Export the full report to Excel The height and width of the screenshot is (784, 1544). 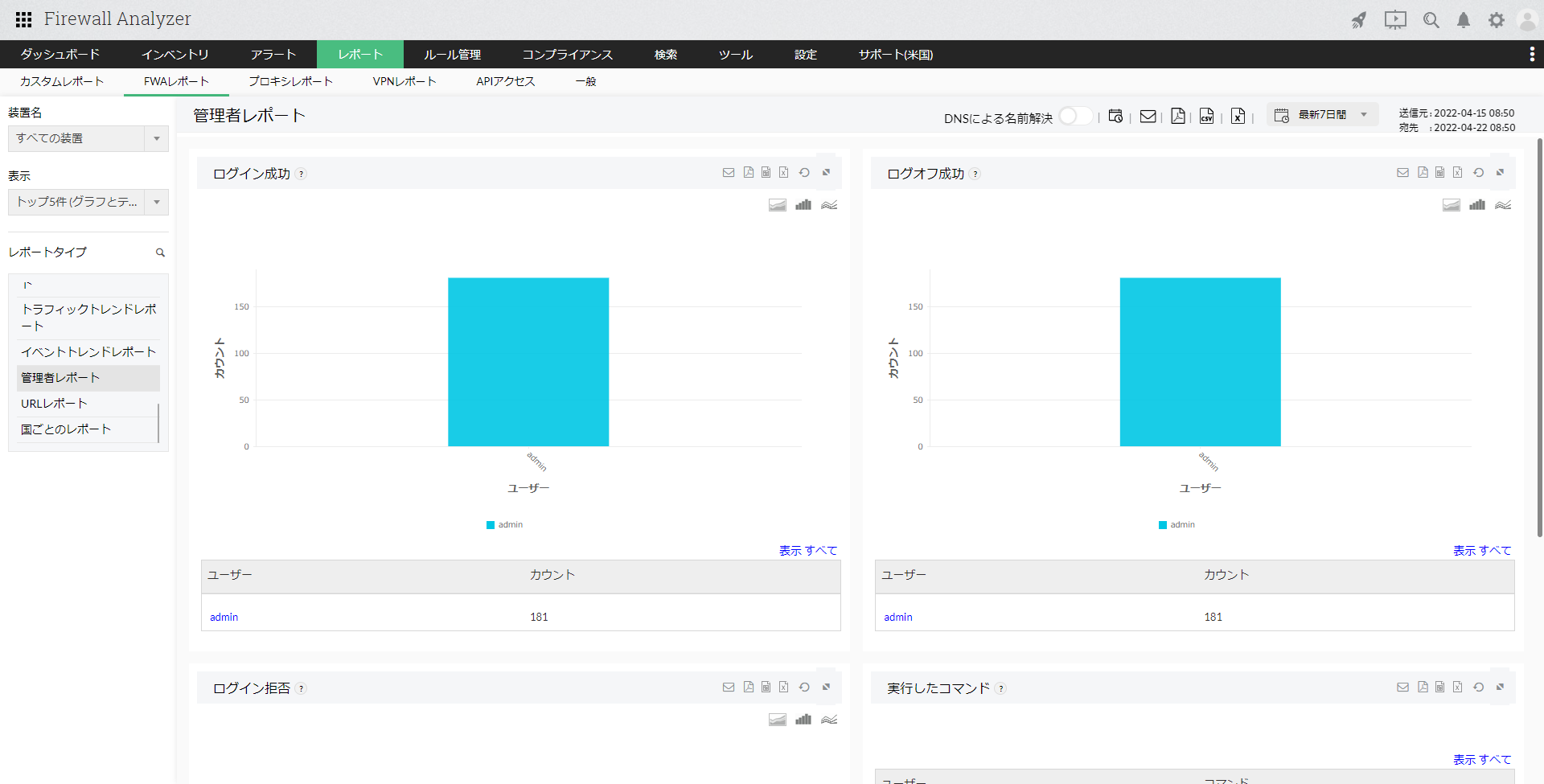tap(1238, 116)
